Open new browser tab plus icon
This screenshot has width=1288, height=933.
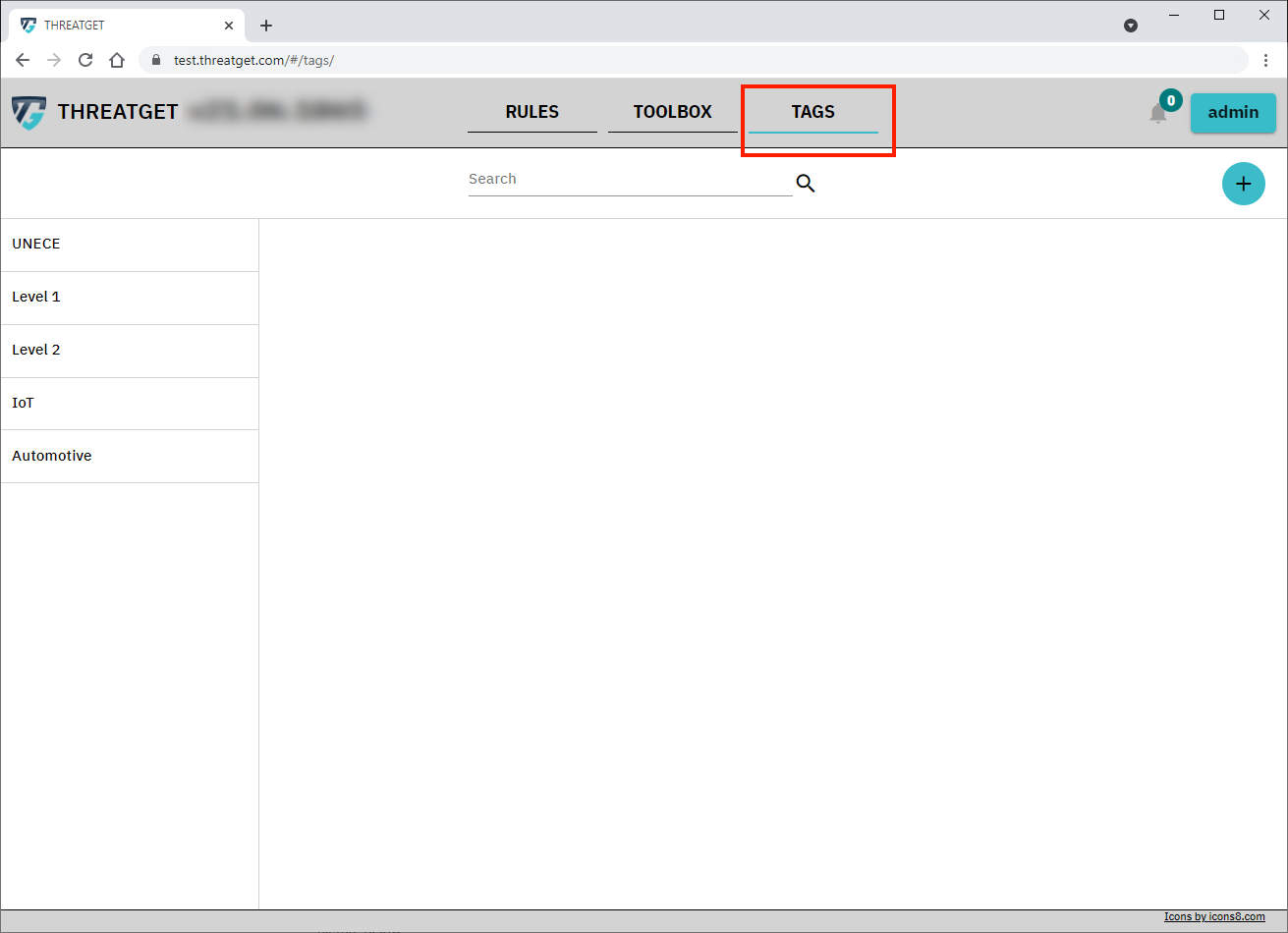click(266, 26)
